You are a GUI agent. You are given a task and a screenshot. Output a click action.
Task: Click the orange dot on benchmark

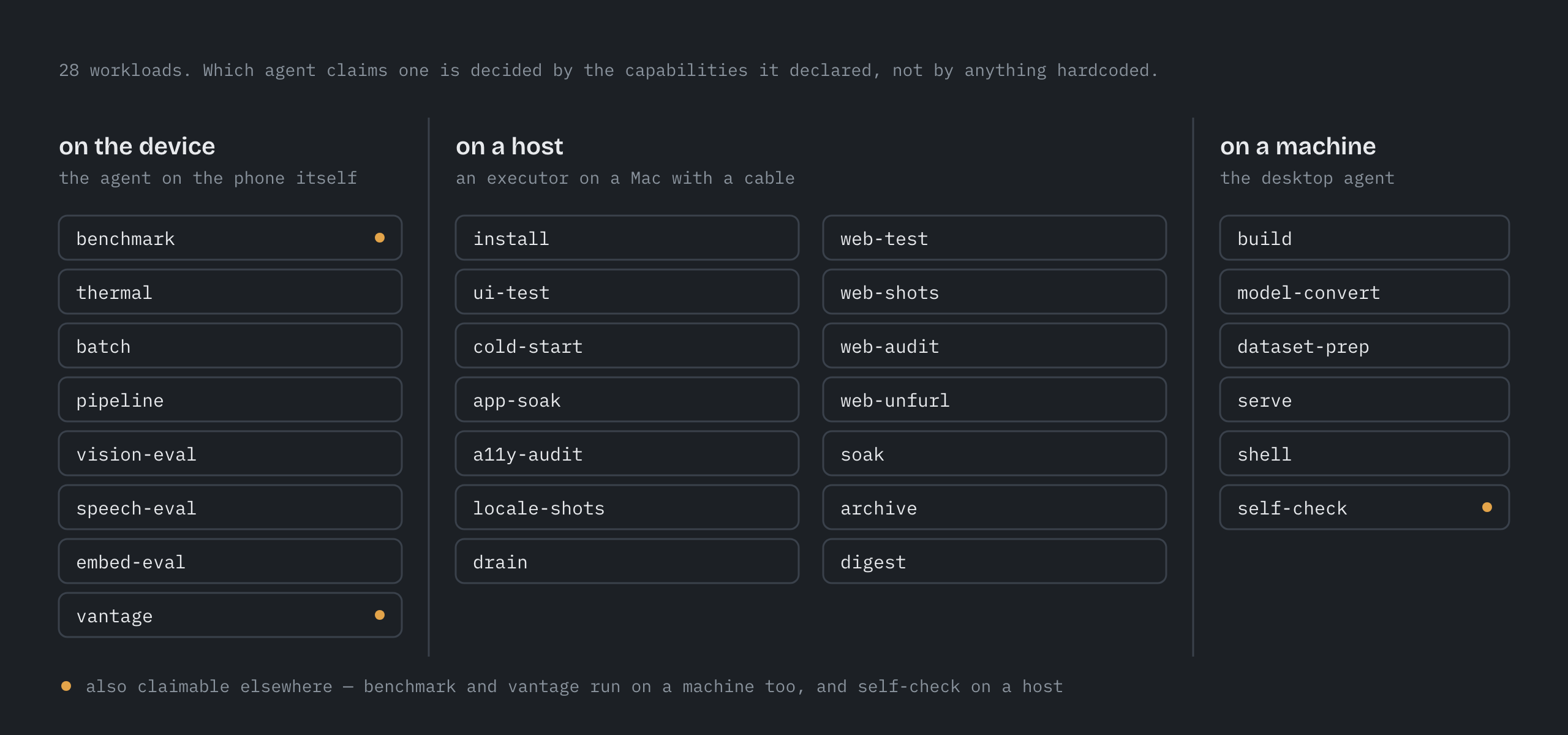(380, 238)
